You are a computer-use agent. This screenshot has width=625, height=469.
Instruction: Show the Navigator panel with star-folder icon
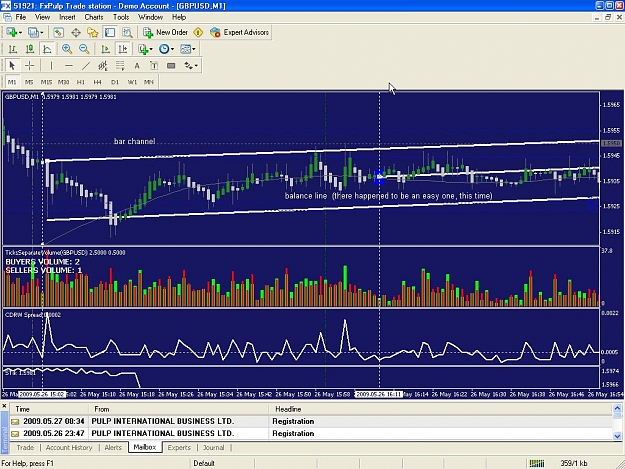[92, 33]
